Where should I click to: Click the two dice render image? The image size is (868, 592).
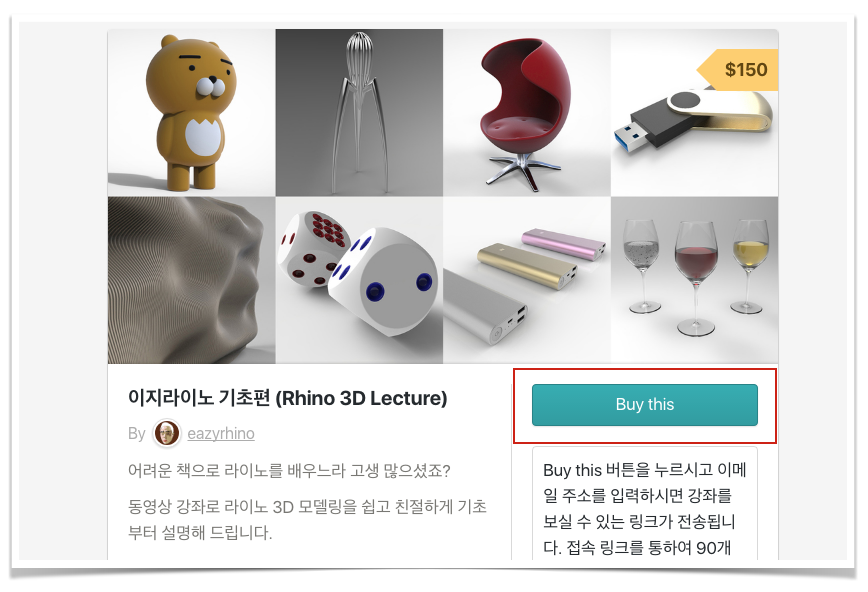359,280
